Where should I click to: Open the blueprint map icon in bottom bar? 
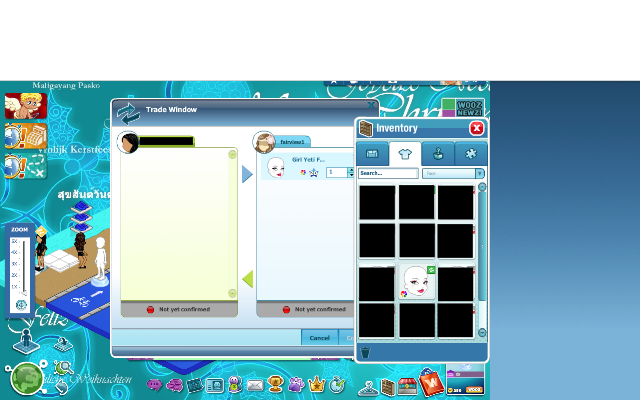coord(195,385)
